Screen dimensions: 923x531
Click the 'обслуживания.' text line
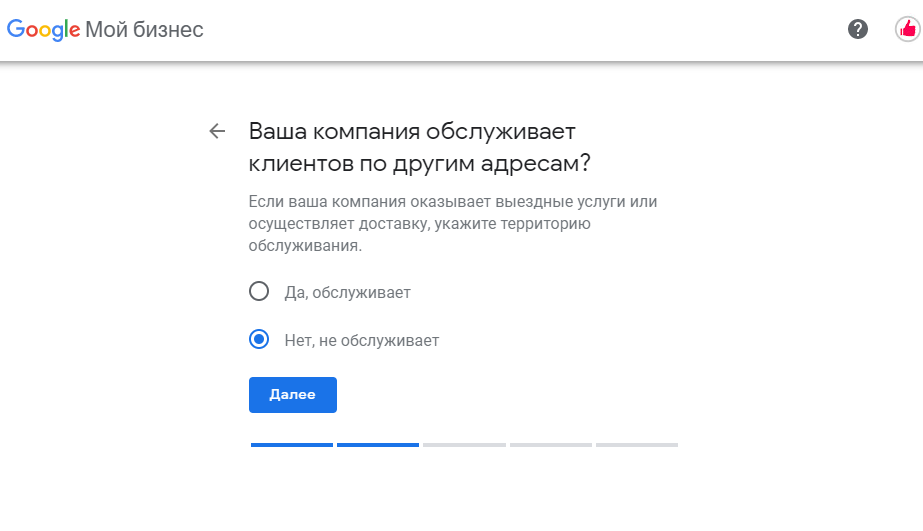305,246
